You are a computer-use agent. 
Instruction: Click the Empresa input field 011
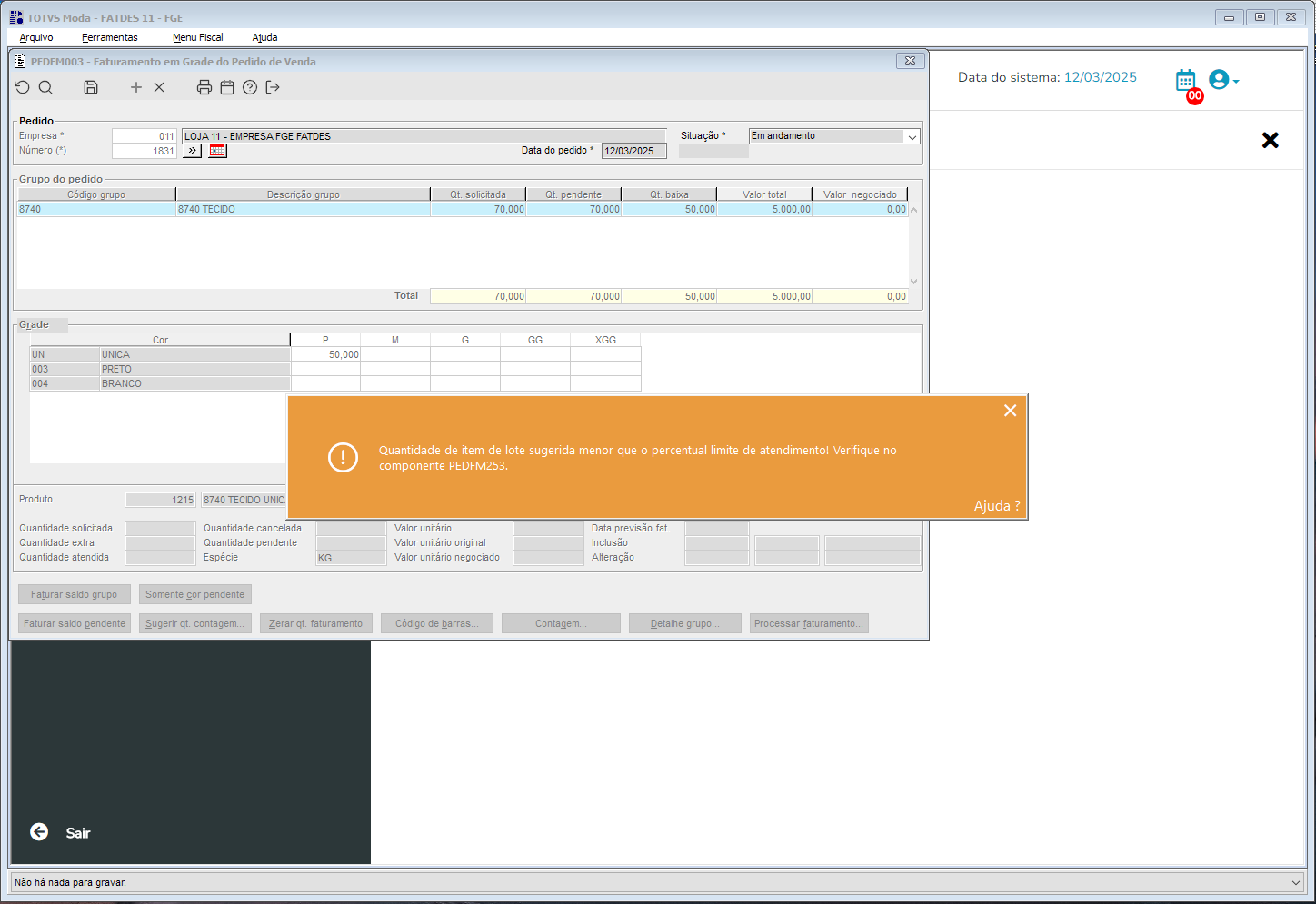pos(144,136)
